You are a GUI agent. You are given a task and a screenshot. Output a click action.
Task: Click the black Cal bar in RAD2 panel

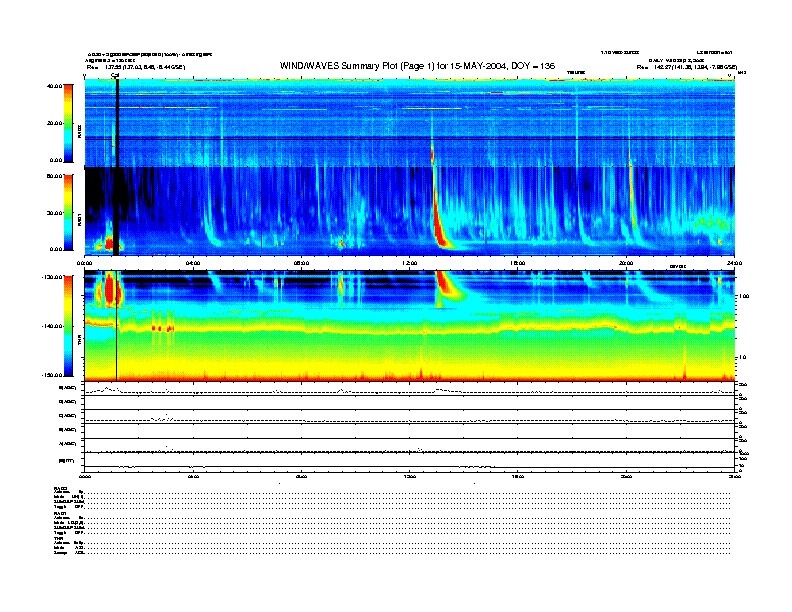pyautogui.click(x=117, y=120)
